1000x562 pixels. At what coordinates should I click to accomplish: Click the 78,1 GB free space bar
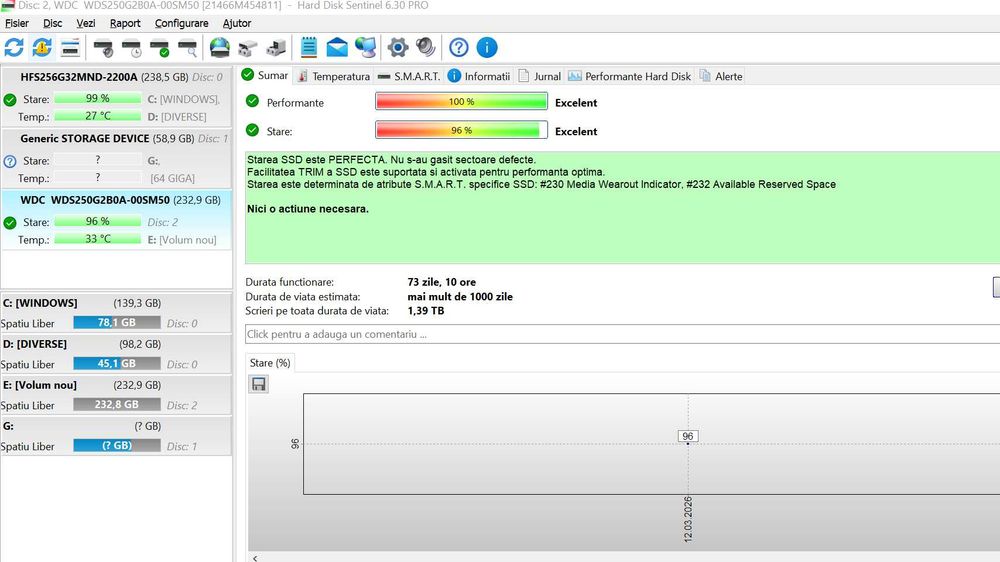(x=117, y=323)
